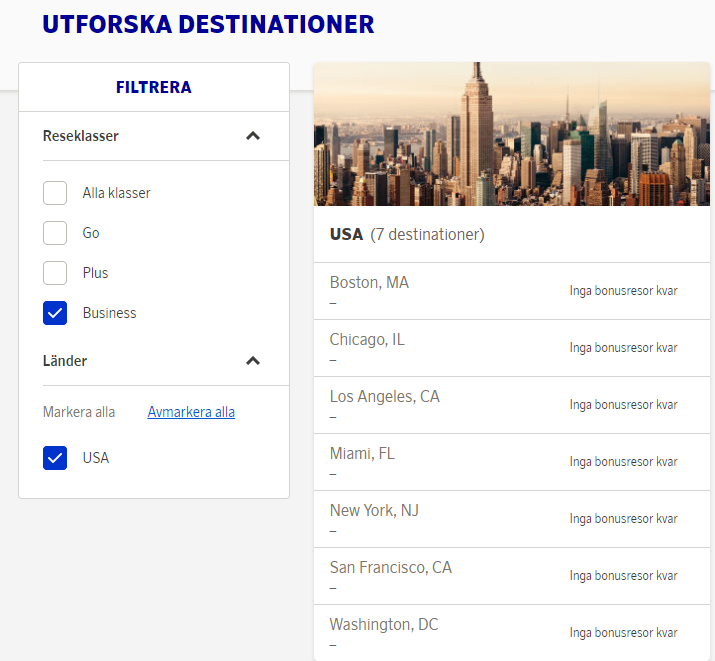The width and height of the screenshot is (715, 661).
Task: Uncheck the Business checkbox
Action: pos(55,313)
